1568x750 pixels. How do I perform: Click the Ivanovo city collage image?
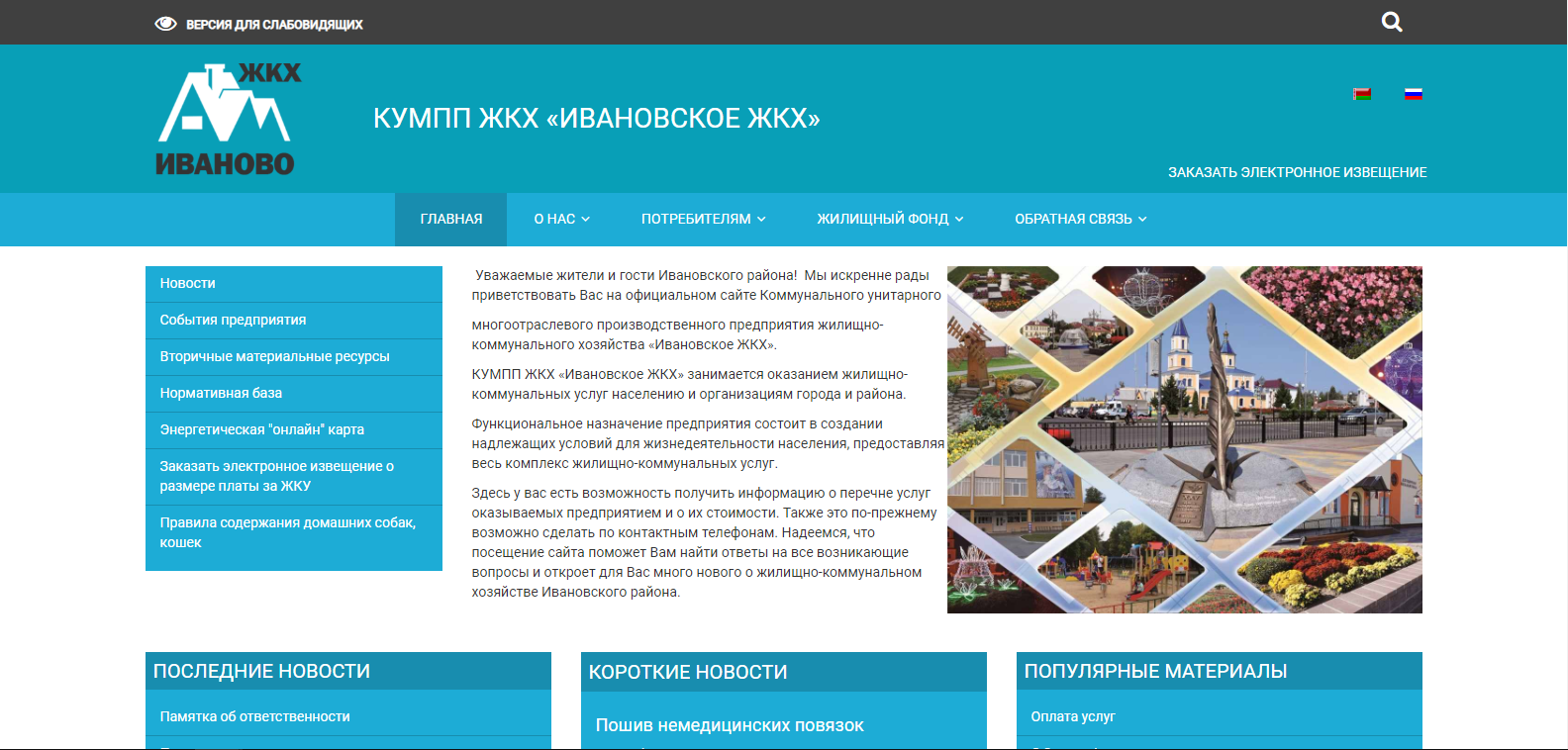[1184, 439]
